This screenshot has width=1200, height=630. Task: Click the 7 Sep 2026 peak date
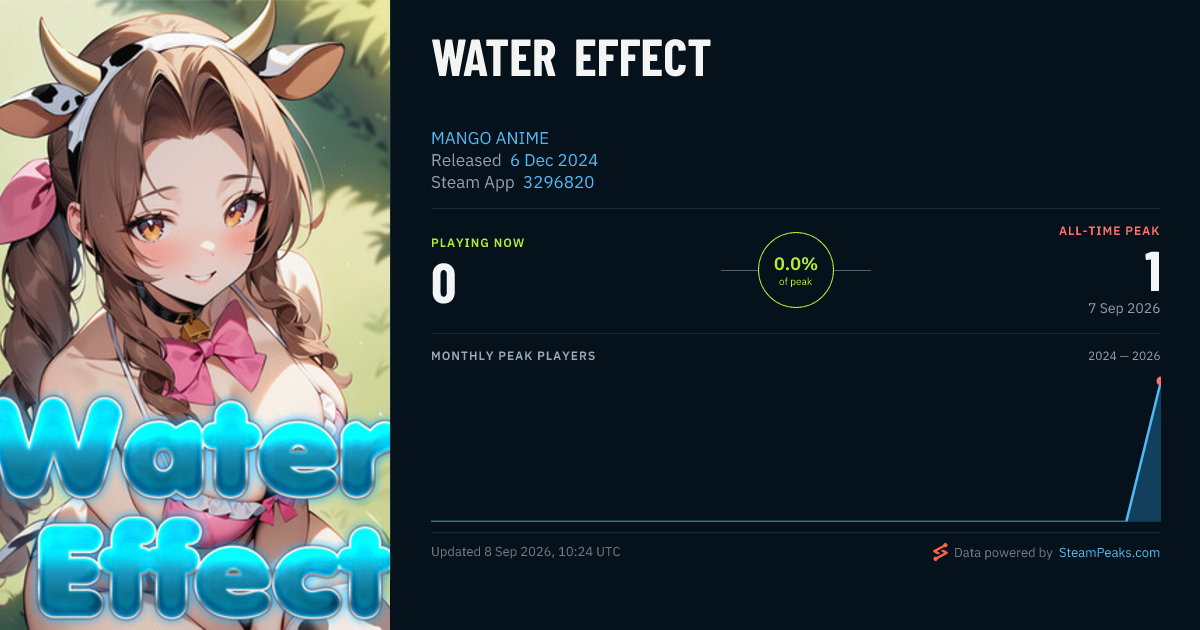[x=1124, y=308]
